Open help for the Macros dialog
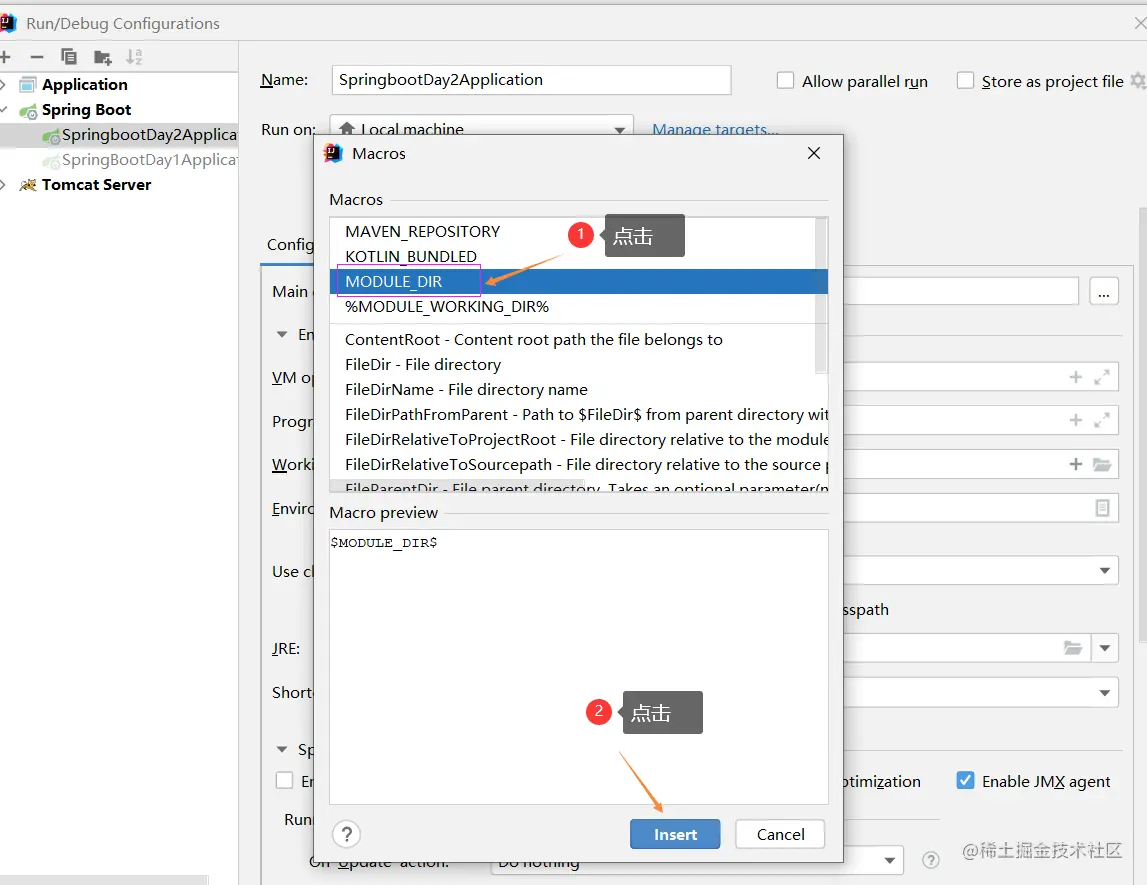1147x885 pixels. point(347,834)
